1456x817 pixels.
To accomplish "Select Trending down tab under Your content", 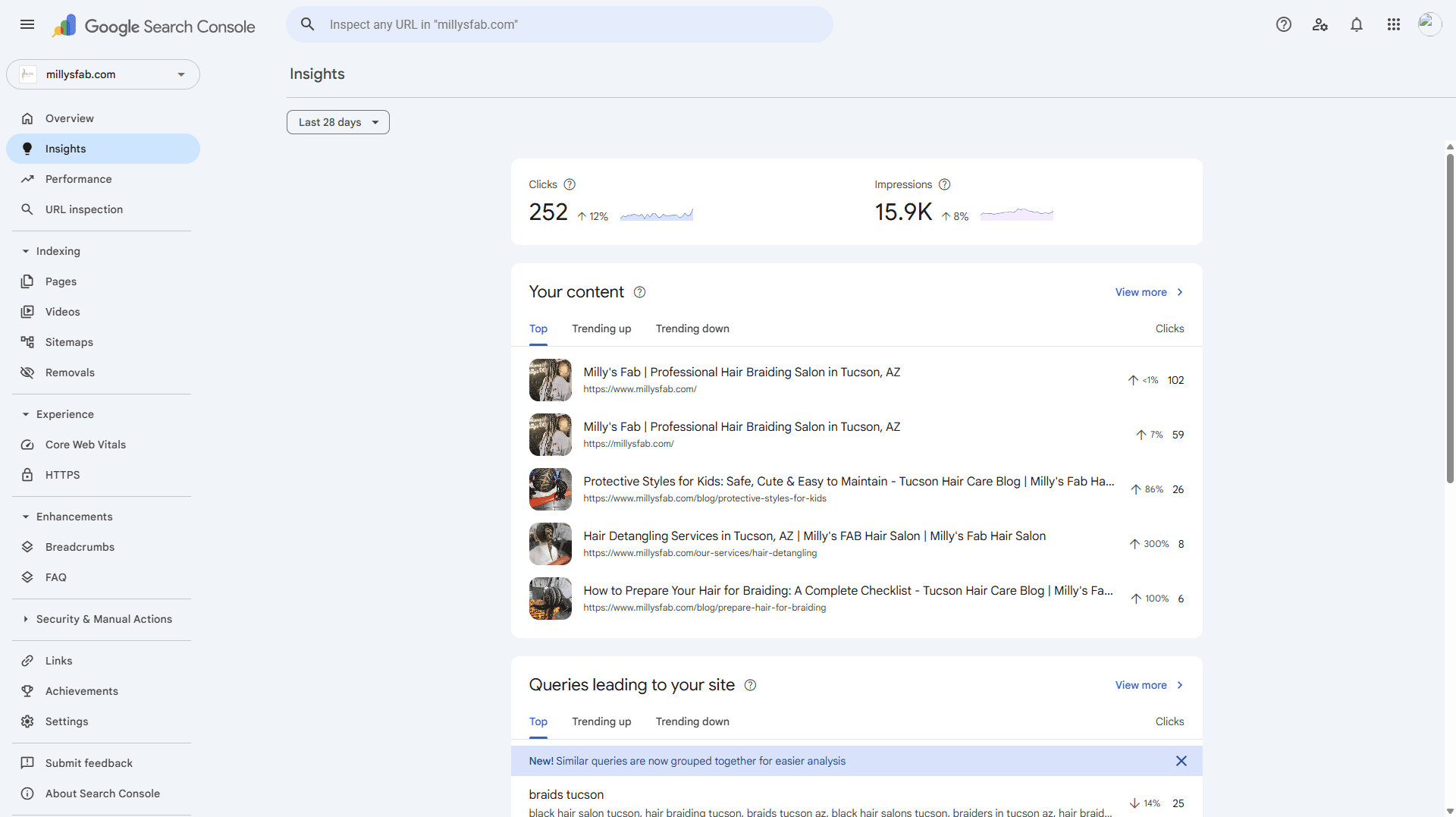I will (x=692, y=328).
